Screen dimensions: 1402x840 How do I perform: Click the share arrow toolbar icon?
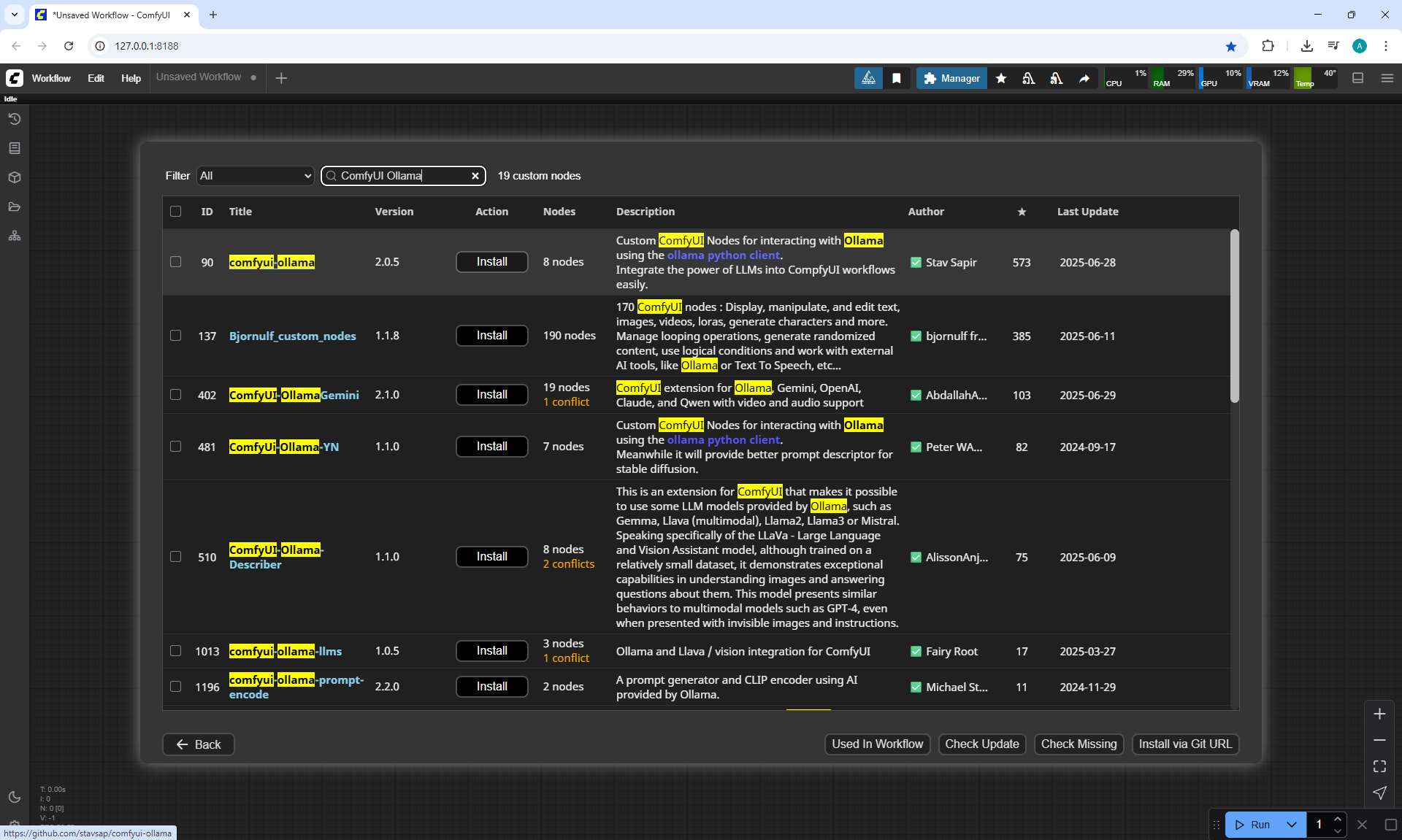click(x=1084, y=78)
